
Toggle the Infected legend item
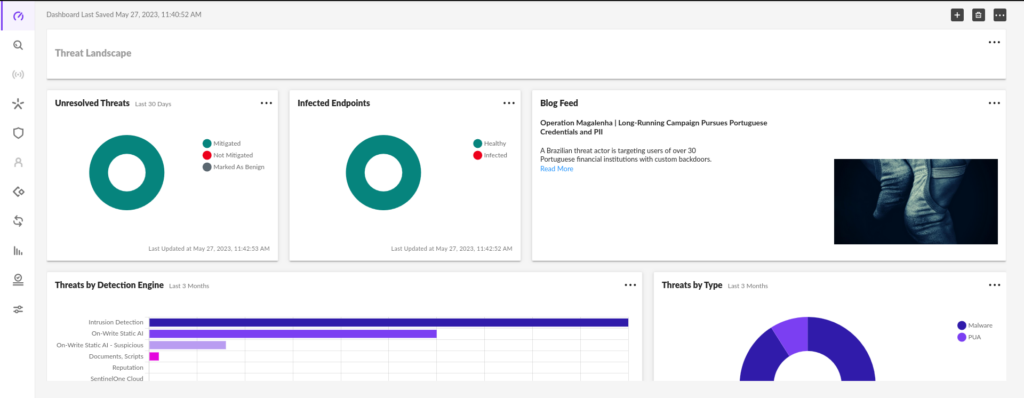490,155
